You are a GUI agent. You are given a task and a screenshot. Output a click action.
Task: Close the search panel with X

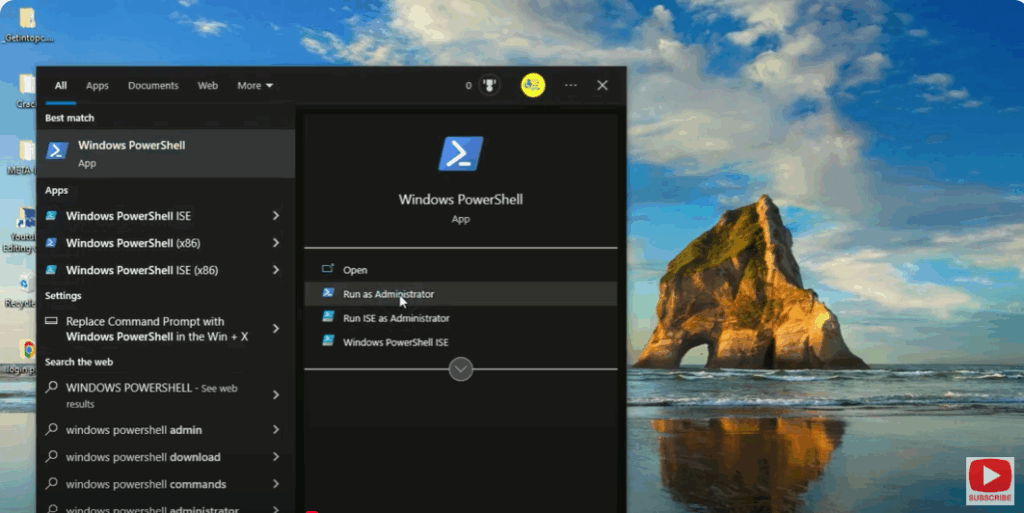[602, 86]
